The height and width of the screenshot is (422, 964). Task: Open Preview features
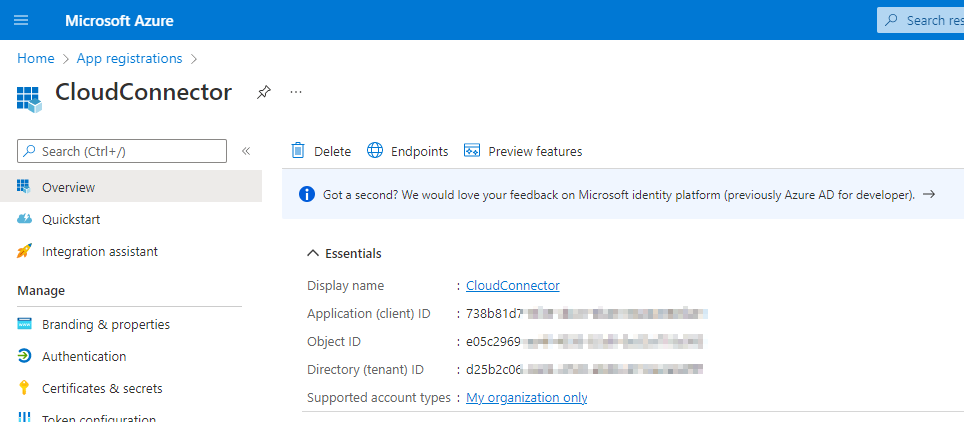point(523,151)
